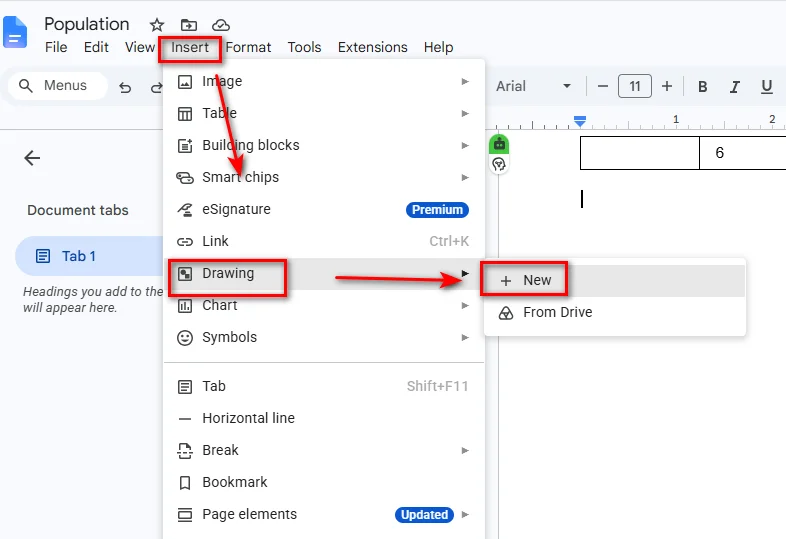
Task: Click the green robot extension icon
Action: [x=499, y=144]
